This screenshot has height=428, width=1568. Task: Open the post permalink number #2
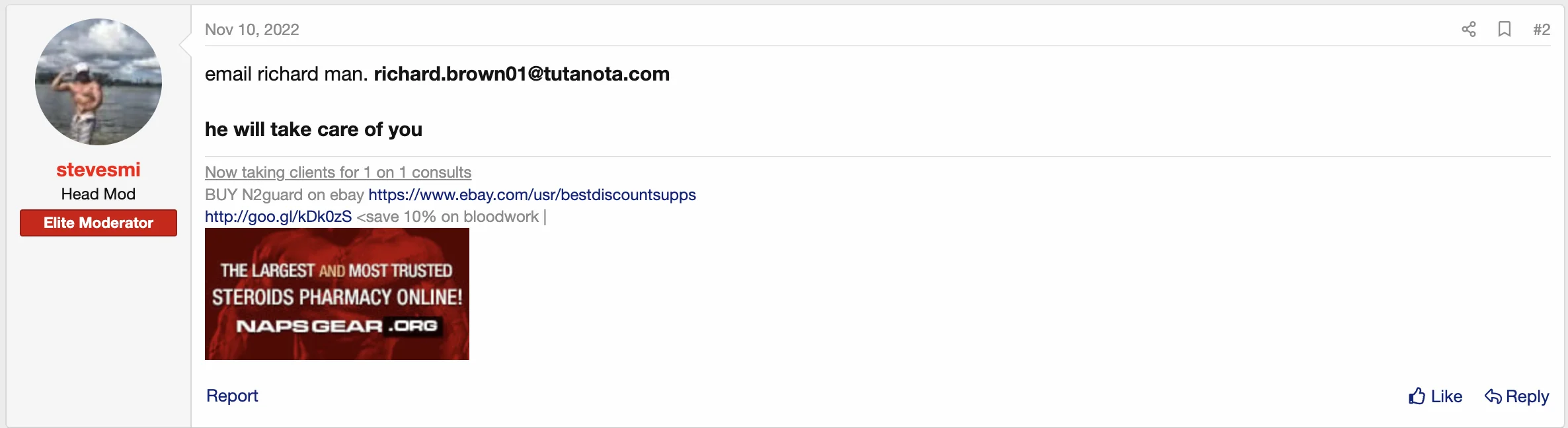[x=1542, y=30]
